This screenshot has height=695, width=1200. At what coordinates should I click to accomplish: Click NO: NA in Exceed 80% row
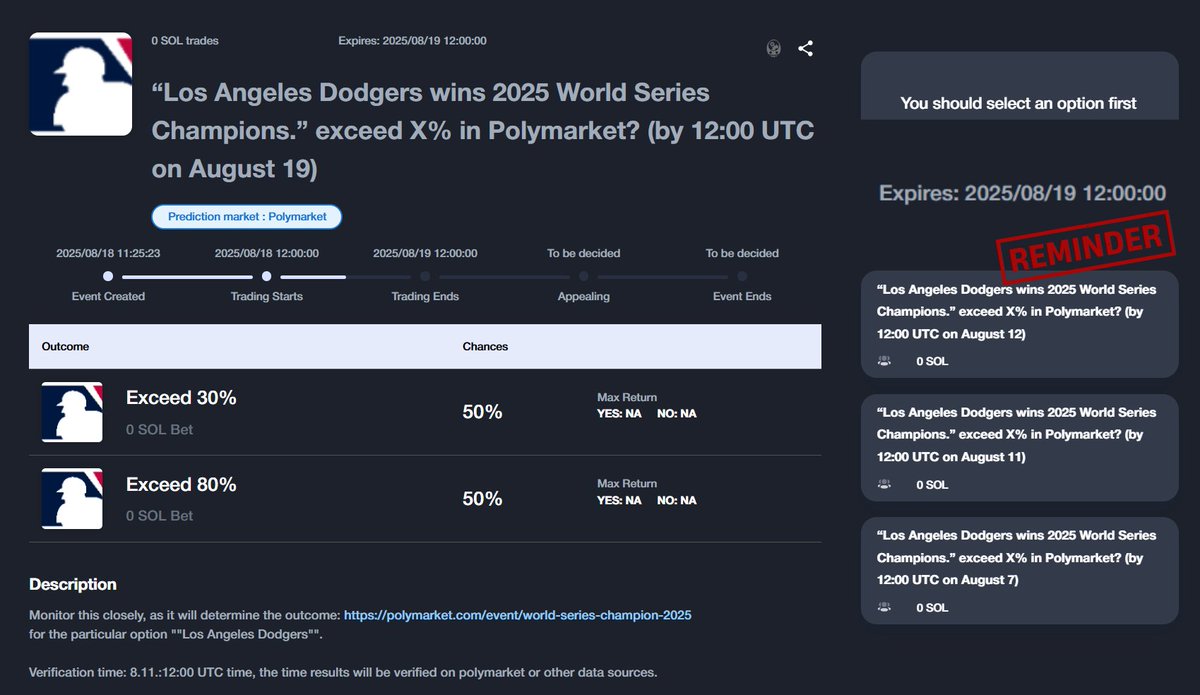click(677, 500)
